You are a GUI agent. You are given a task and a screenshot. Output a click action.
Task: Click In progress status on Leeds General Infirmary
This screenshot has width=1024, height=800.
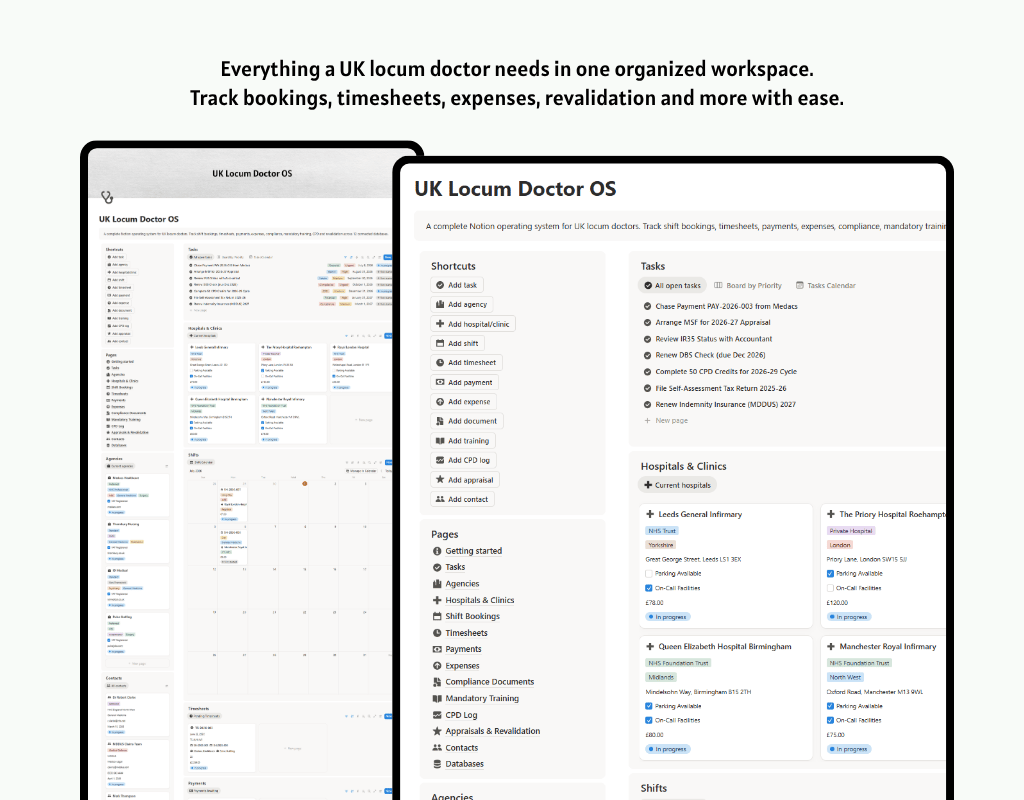tap(667, 617)
